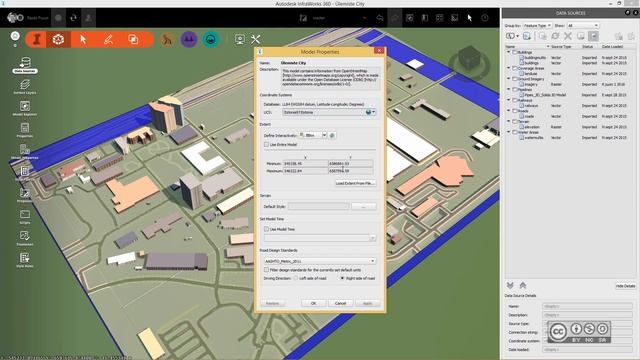Open the crossed tools settings icon
Image resolution: width=640 pixels, height=360 pixels.
coord(256,39)
